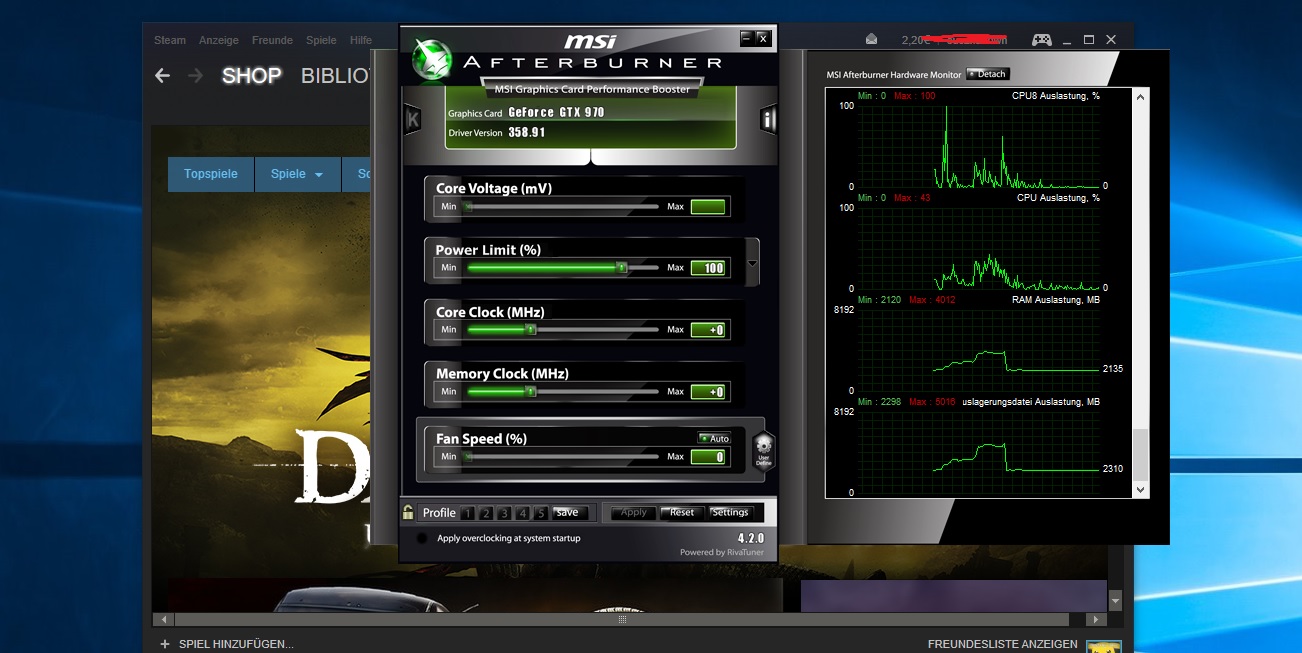
Task: Click the profile save button
Action: point(568,512)
